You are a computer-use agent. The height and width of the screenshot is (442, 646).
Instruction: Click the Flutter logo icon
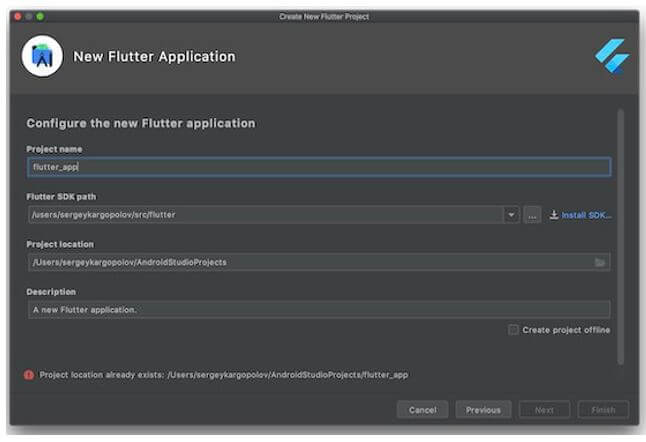click(x=611, y=56)
